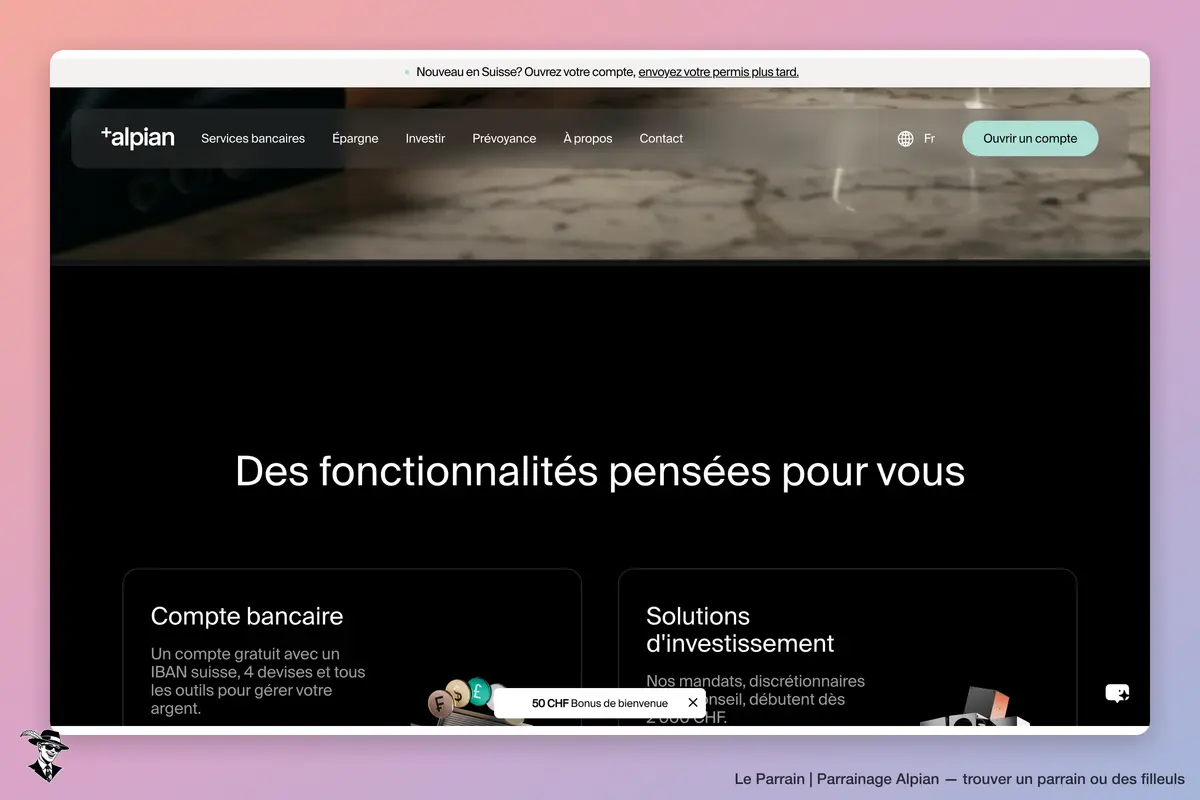Expand the Services bancaires menu
Viewport: 1200px width, 800px height.
(253, 139)
